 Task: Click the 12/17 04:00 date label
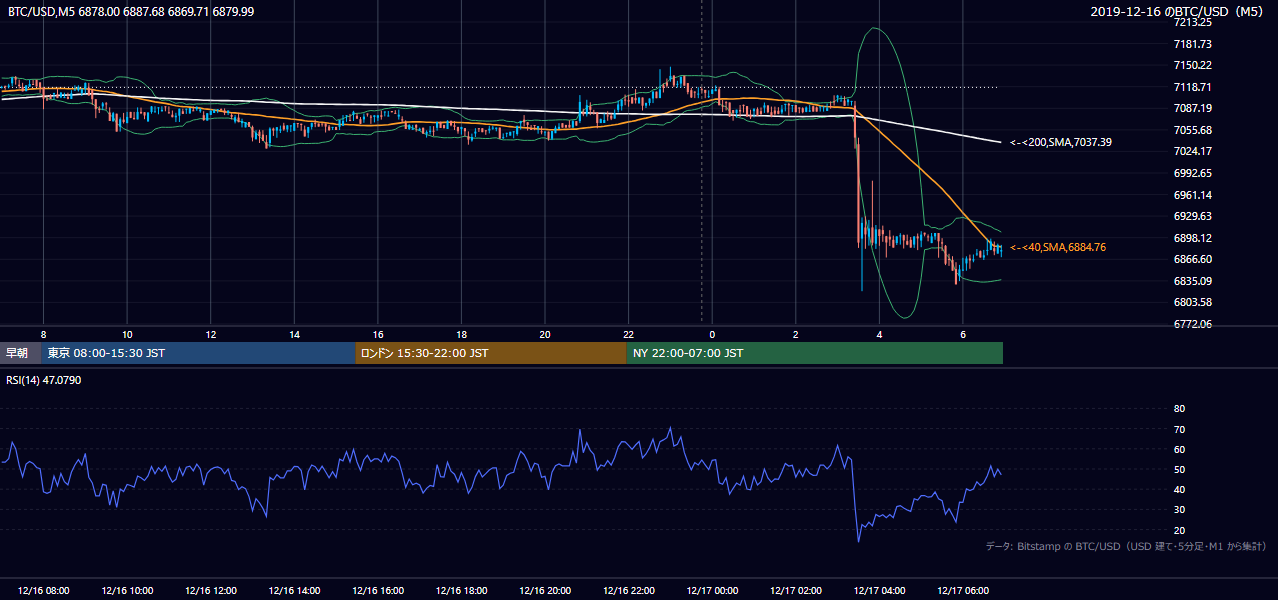879,591
